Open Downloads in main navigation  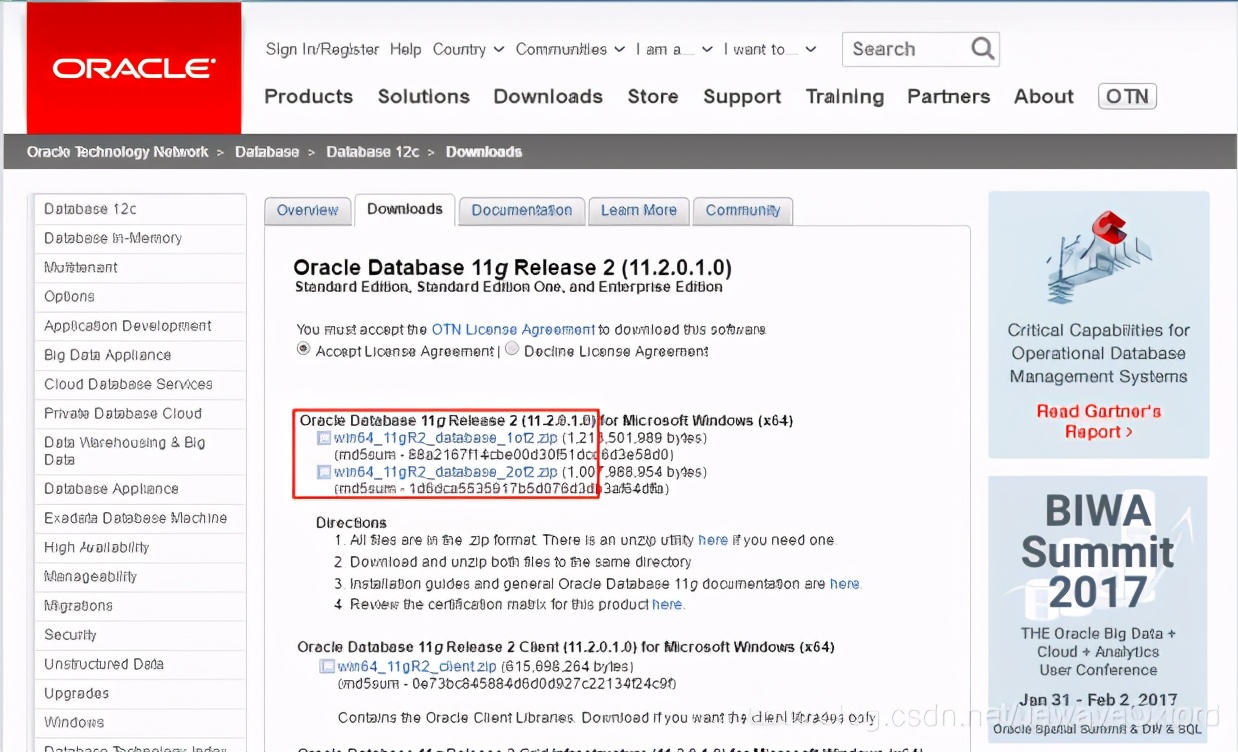(x=548, y=96)
